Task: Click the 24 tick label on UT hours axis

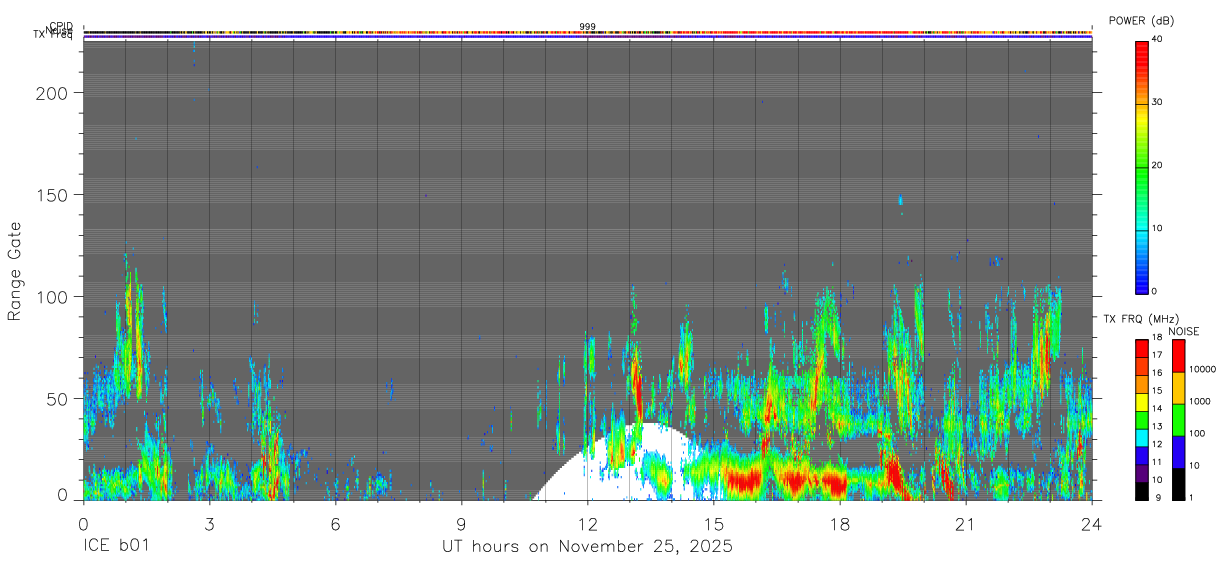Action: (x=1092, y=523)
